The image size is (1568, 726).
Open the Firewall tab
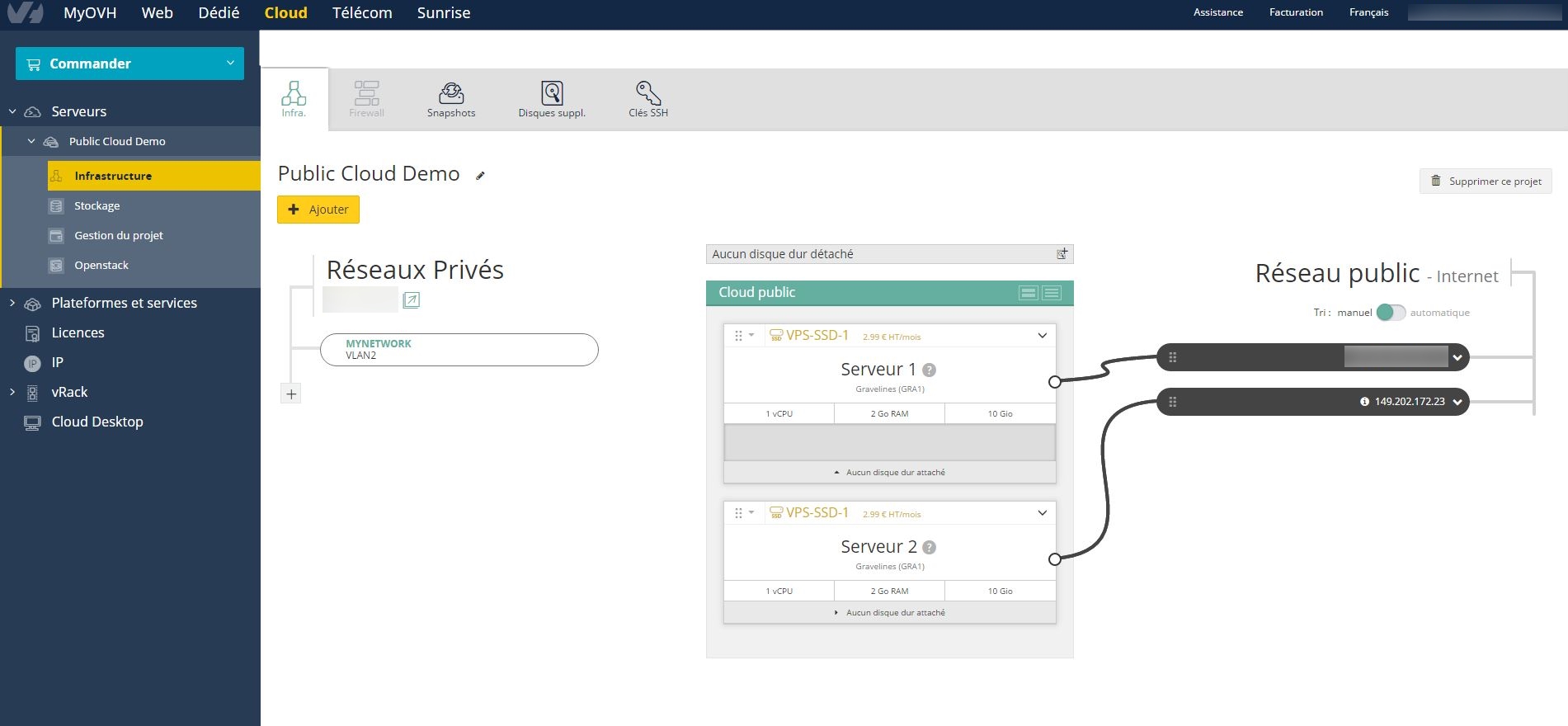click(x=366, y=100)
